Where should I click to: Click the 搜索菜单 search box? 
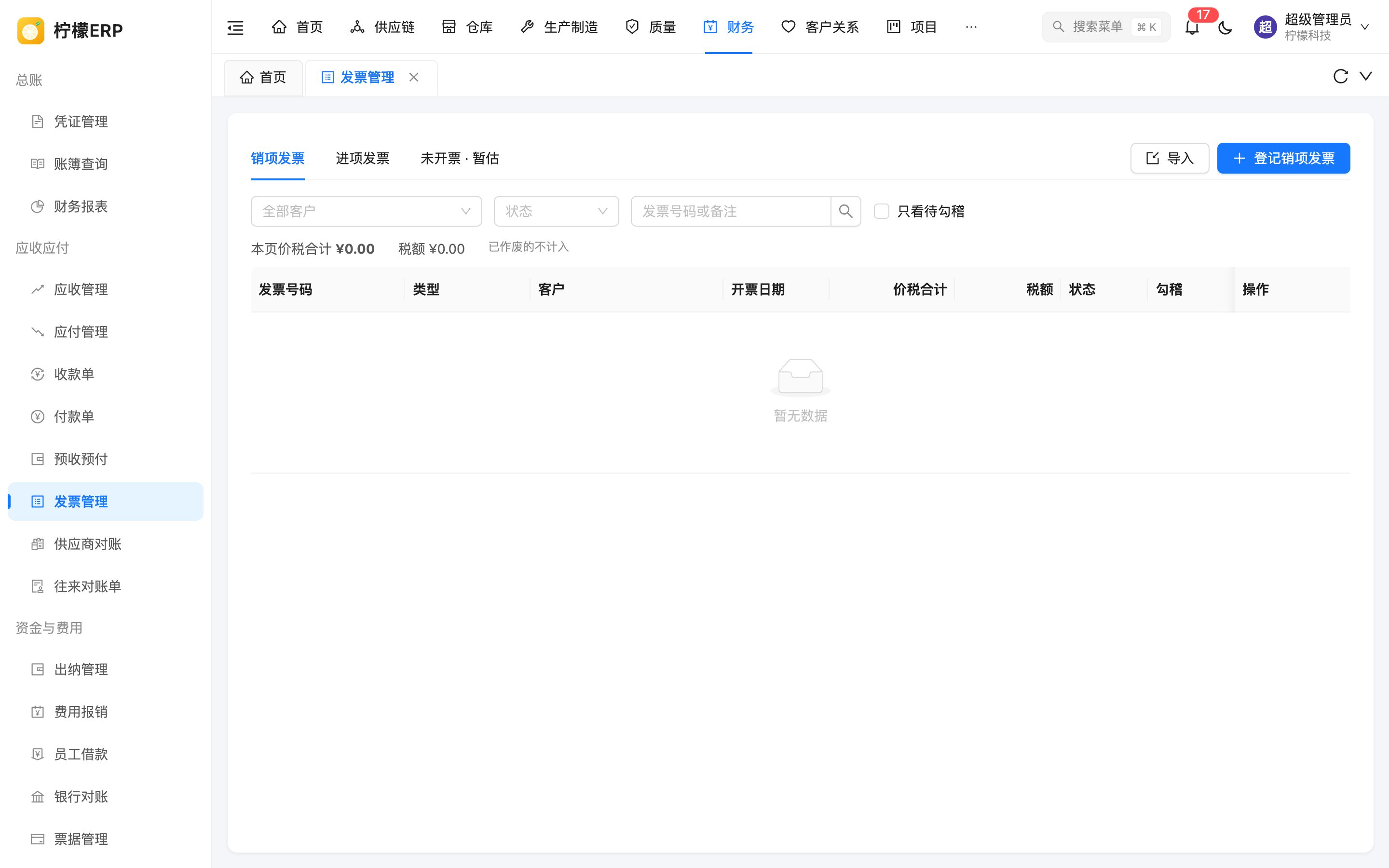[x=1106, y=27]
